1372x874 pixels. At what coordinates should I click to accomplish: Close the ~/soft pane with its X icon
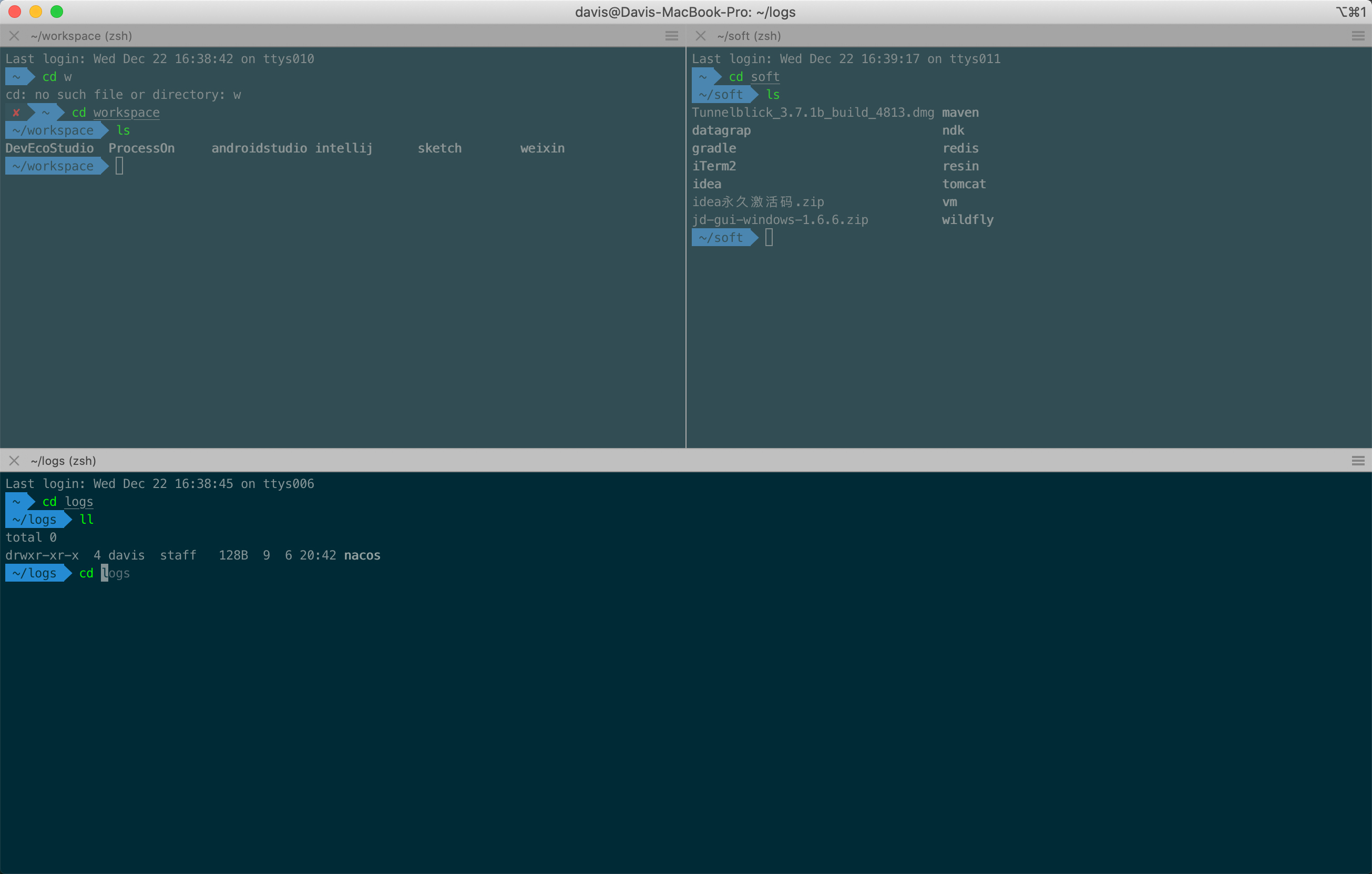coord(701,36)
